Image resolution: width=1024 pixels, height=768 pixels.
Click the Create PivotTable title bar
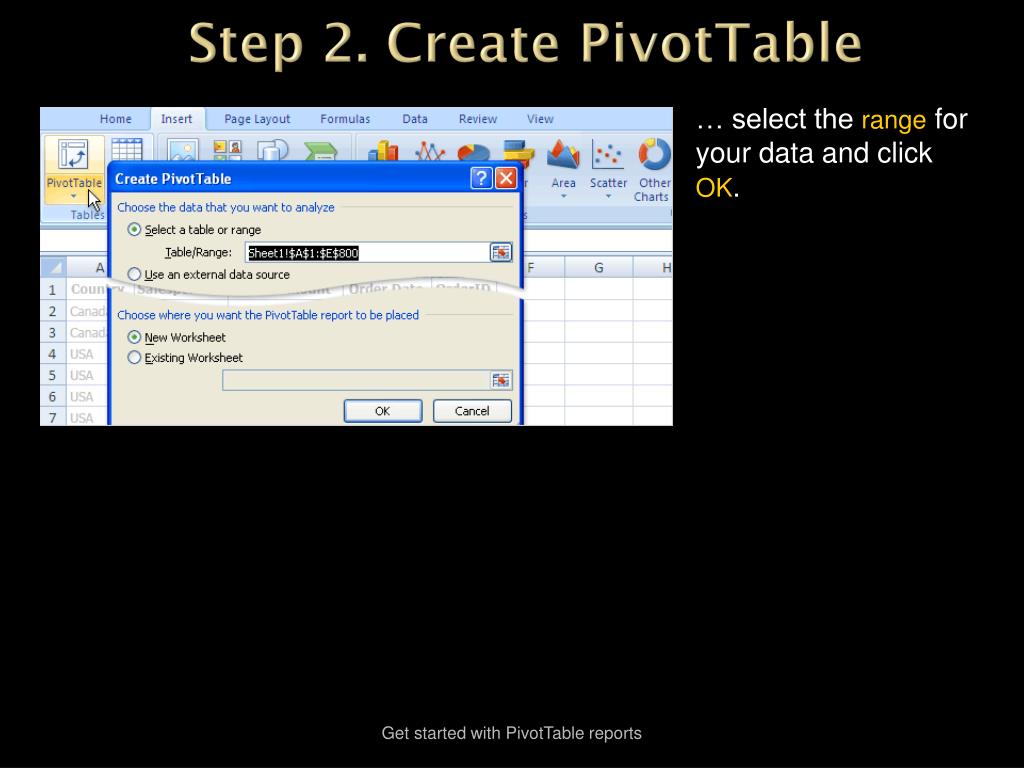pos(291,178)
